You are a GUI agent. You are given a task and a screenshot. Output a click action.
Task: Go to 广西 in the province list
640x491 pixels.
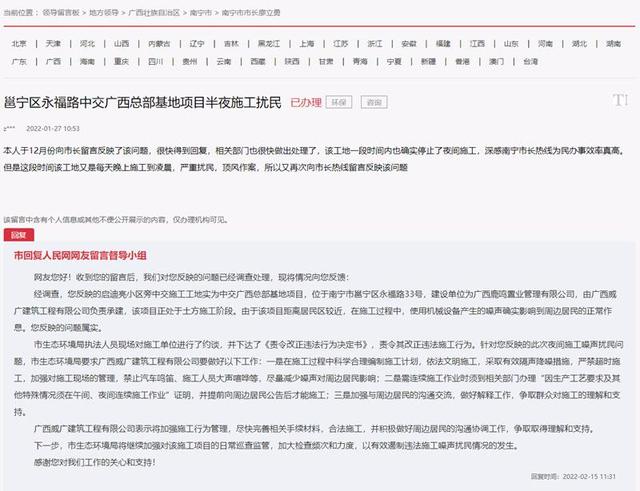pos(53,61)
